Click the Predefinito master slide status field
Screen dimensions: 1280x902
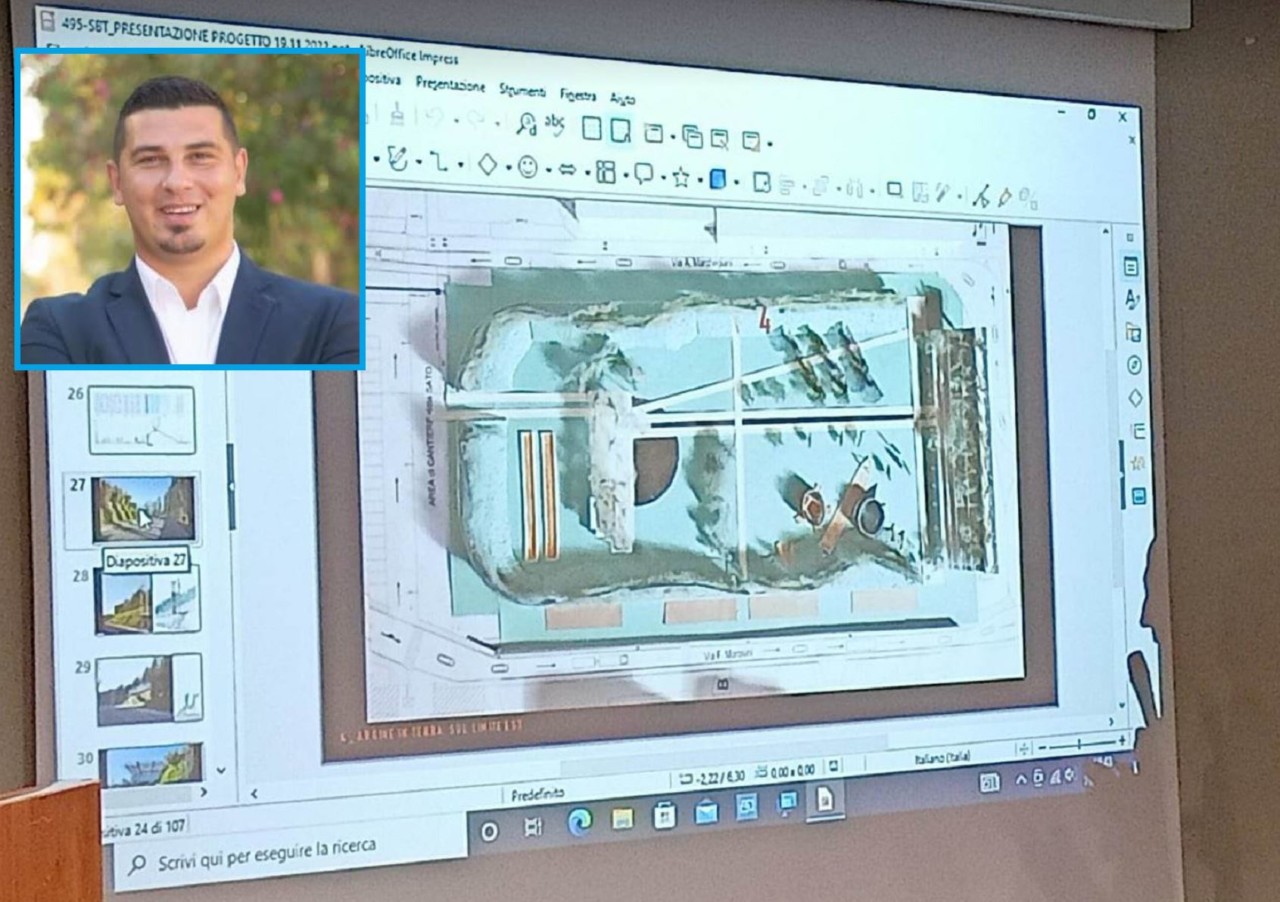click(538, 794)
